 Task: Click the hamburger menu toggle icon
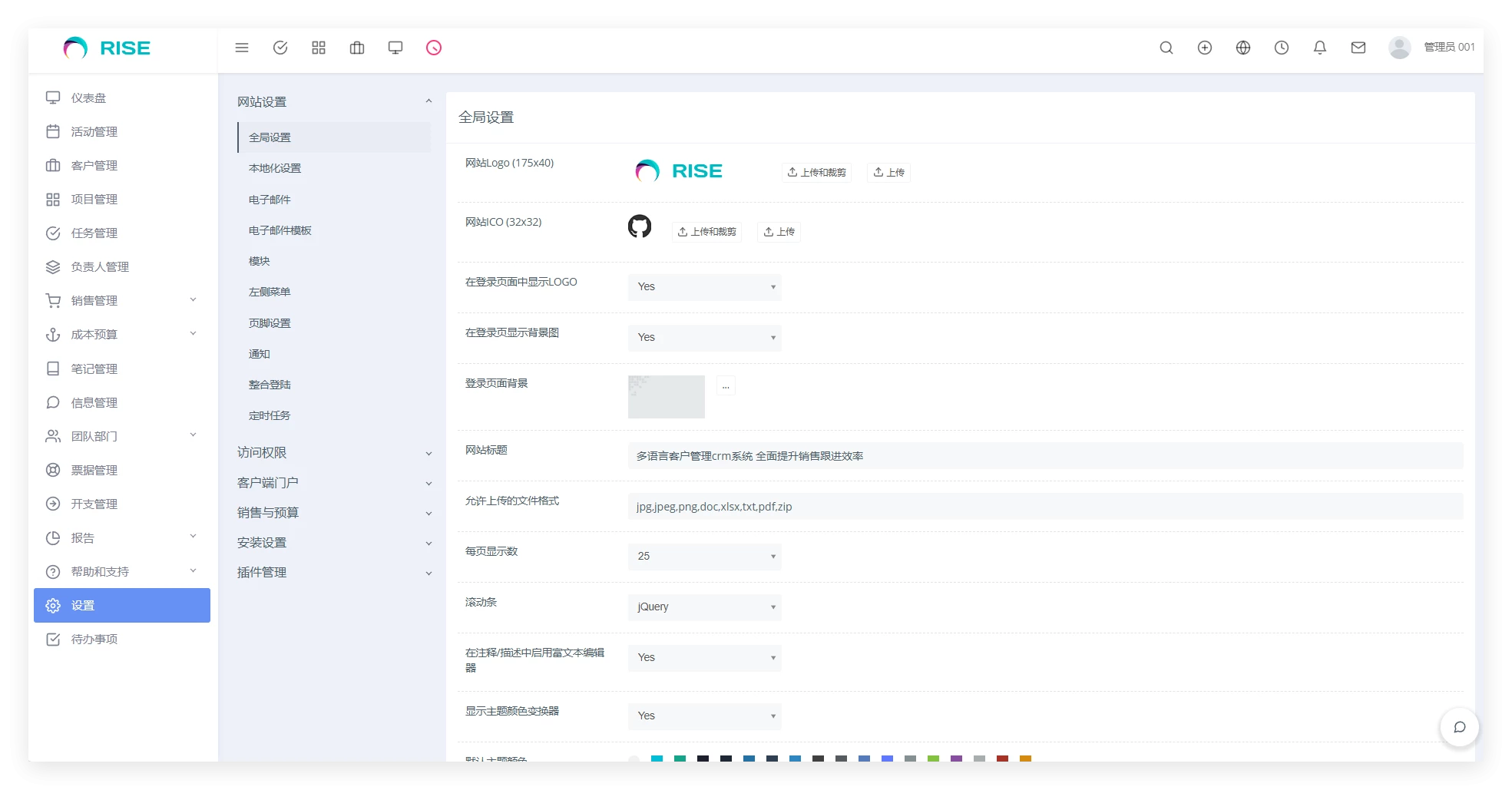tap(242, 48)
